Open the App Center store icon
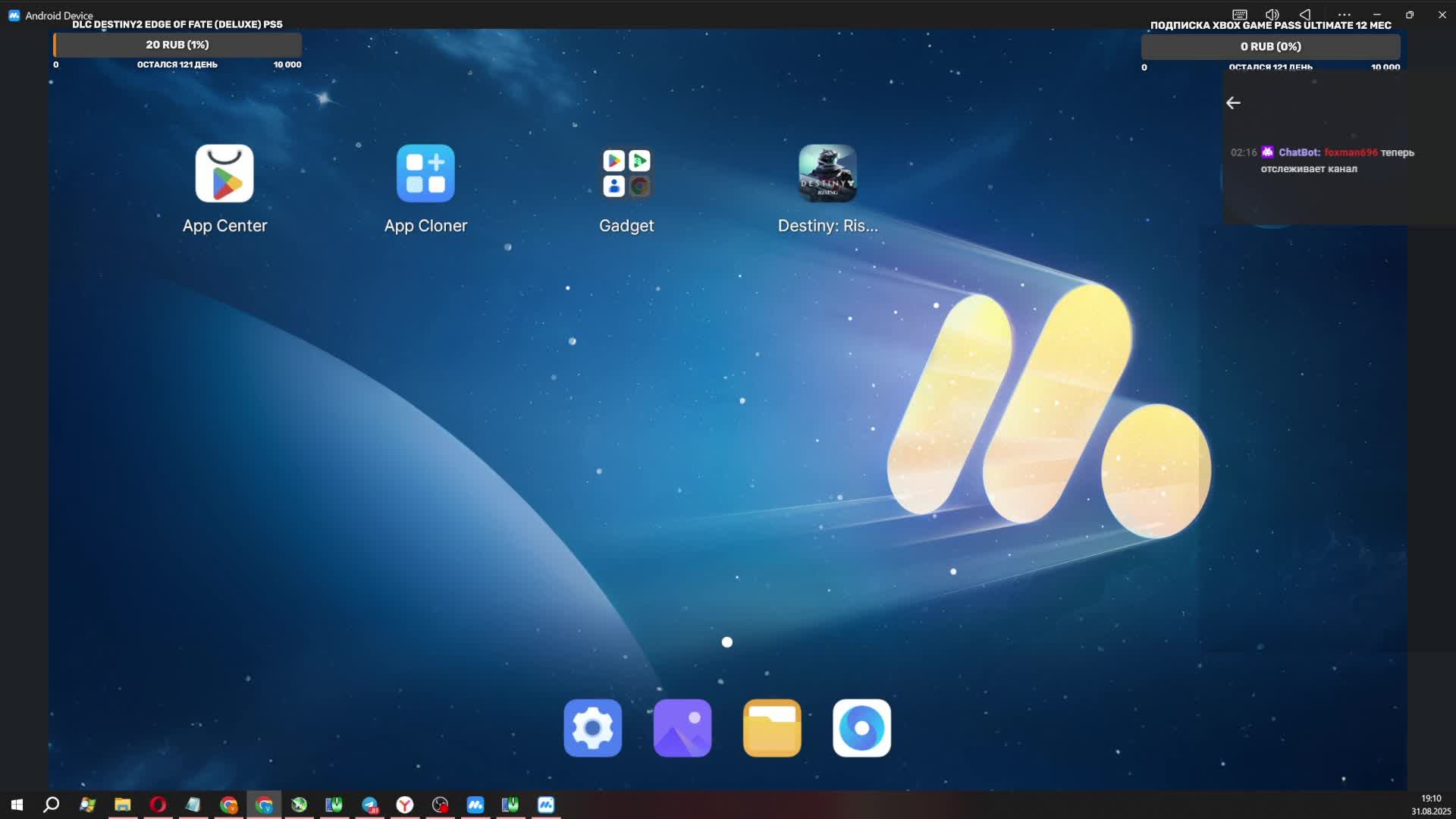The width and height of the screenshot is (1456, 819). 224,174
